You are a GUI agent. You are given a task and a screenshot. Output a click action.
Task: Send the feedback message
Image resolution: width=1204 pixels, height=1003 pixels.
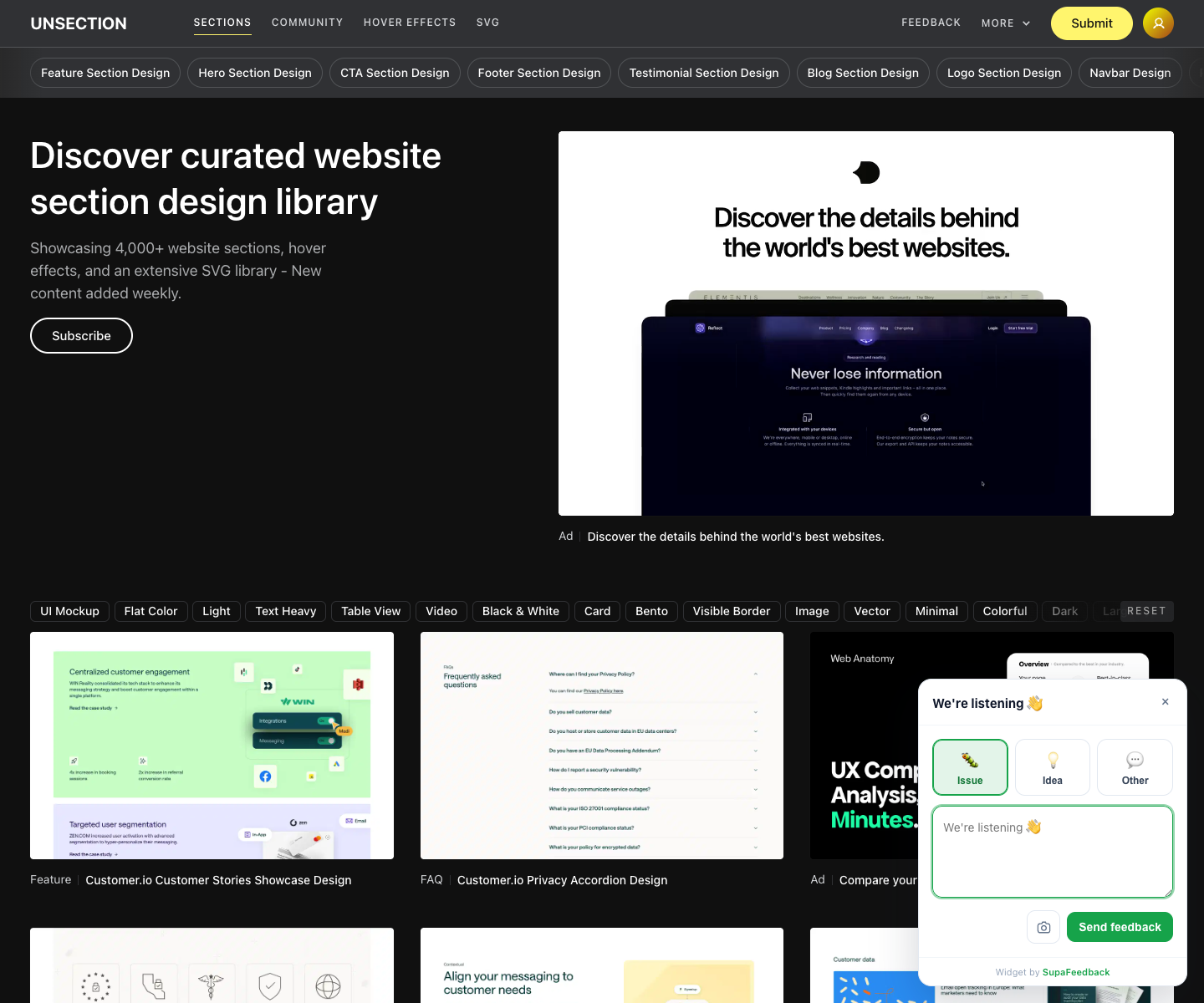[1120, 927]
